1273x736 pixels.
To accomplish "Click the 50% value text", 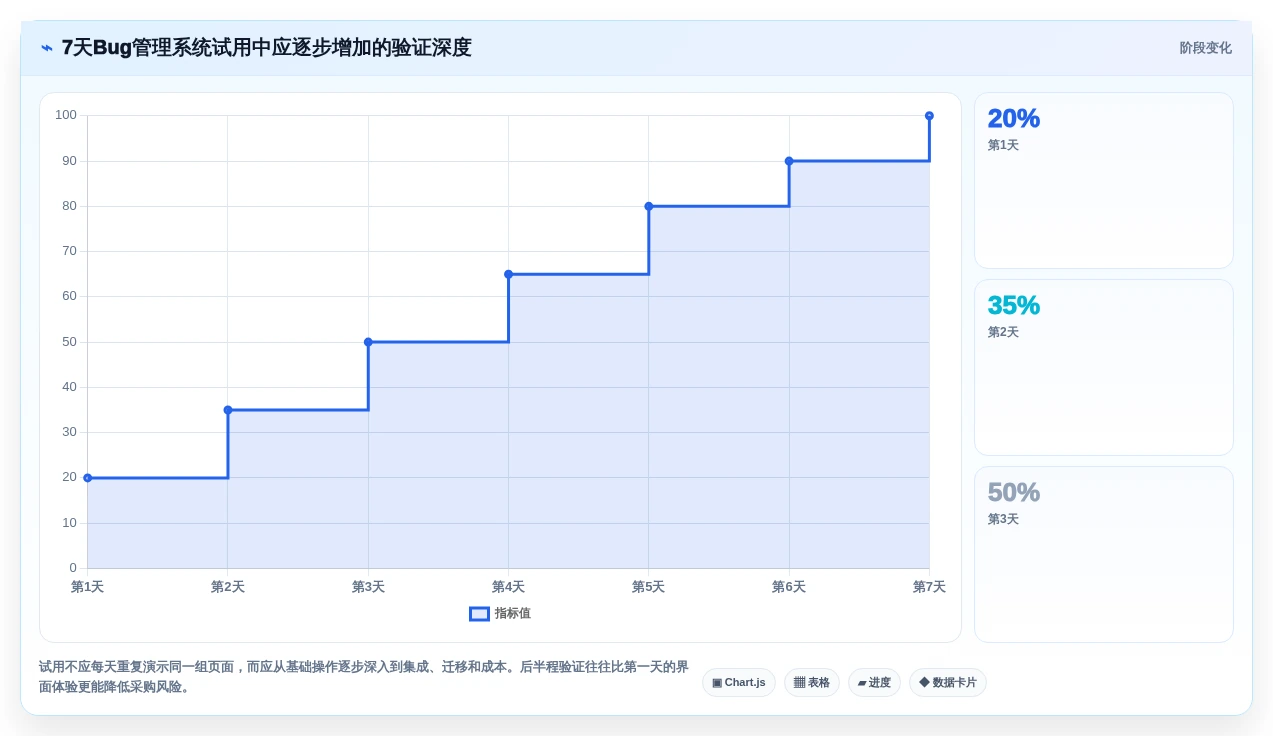I will tap(1014, 492).
